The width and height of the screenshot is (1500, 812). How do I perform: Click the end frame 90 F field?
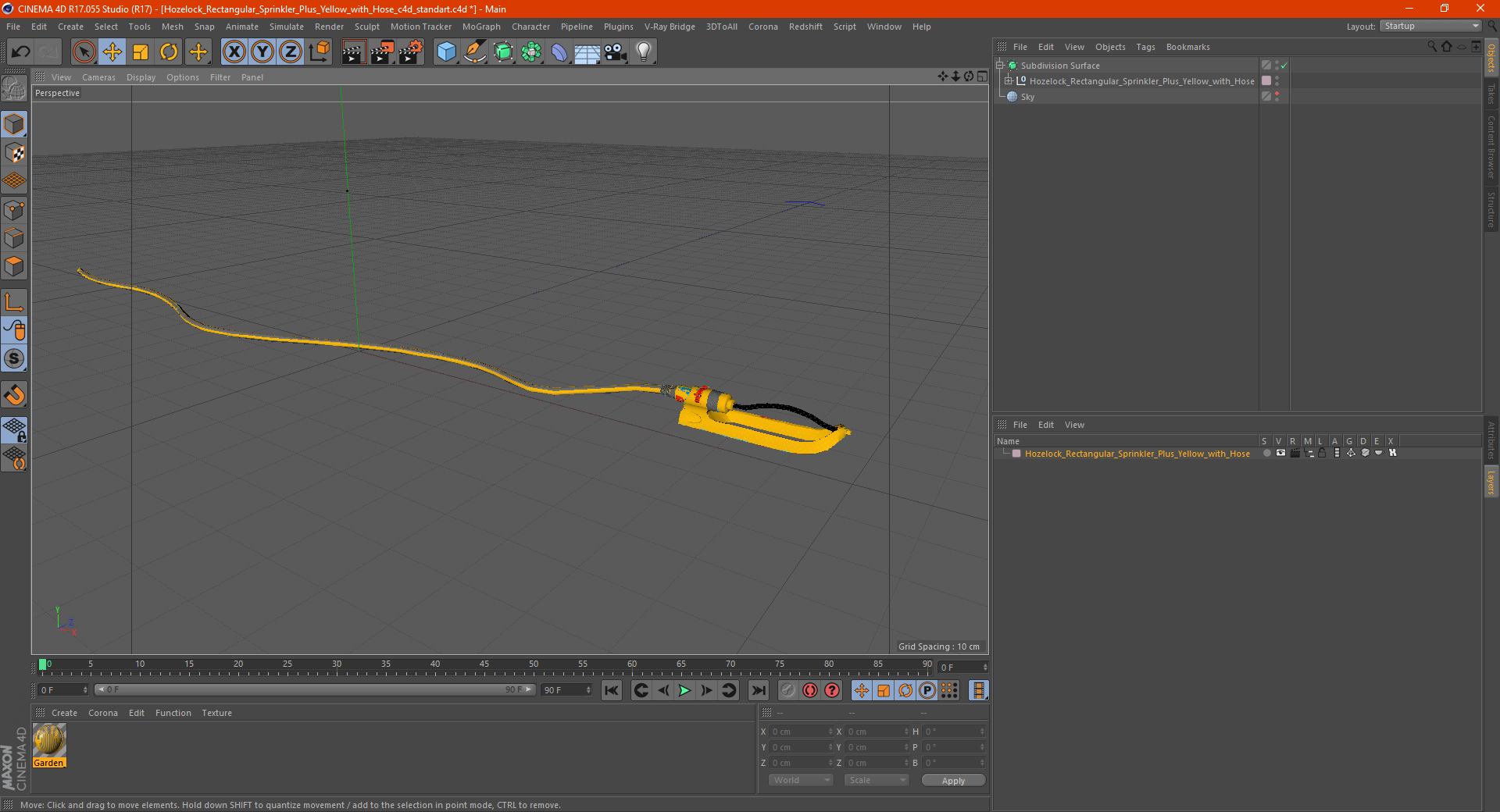point(566,690)
